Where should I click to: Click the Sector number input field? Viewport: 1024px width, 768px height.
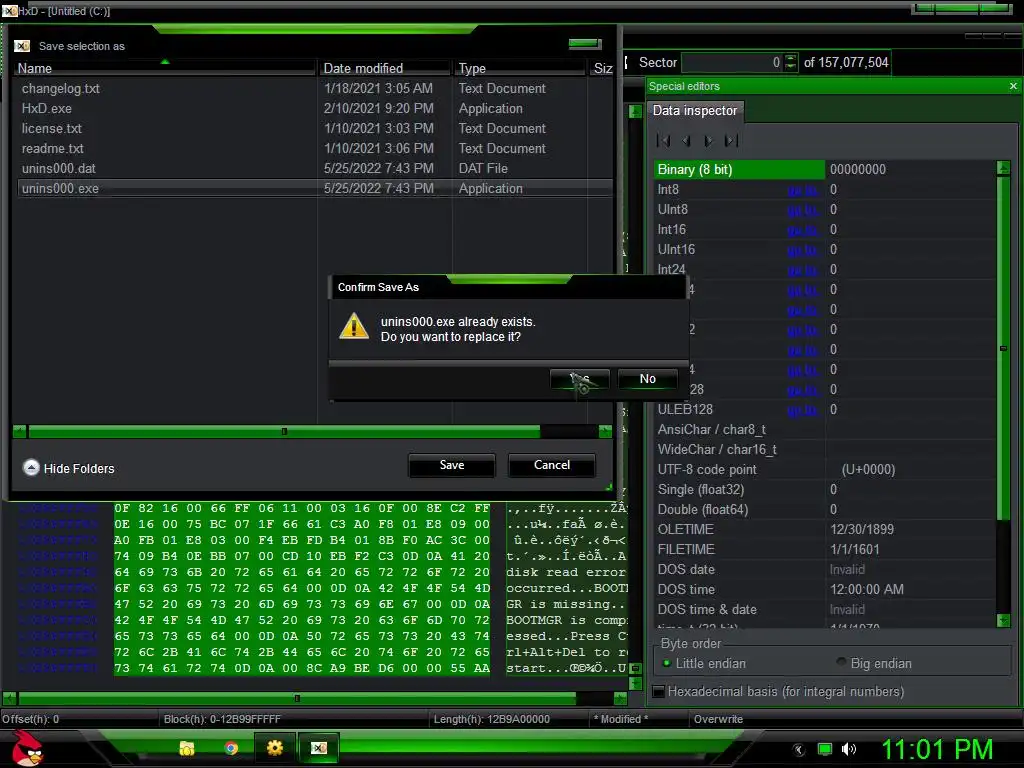click(x=731, y=62)
